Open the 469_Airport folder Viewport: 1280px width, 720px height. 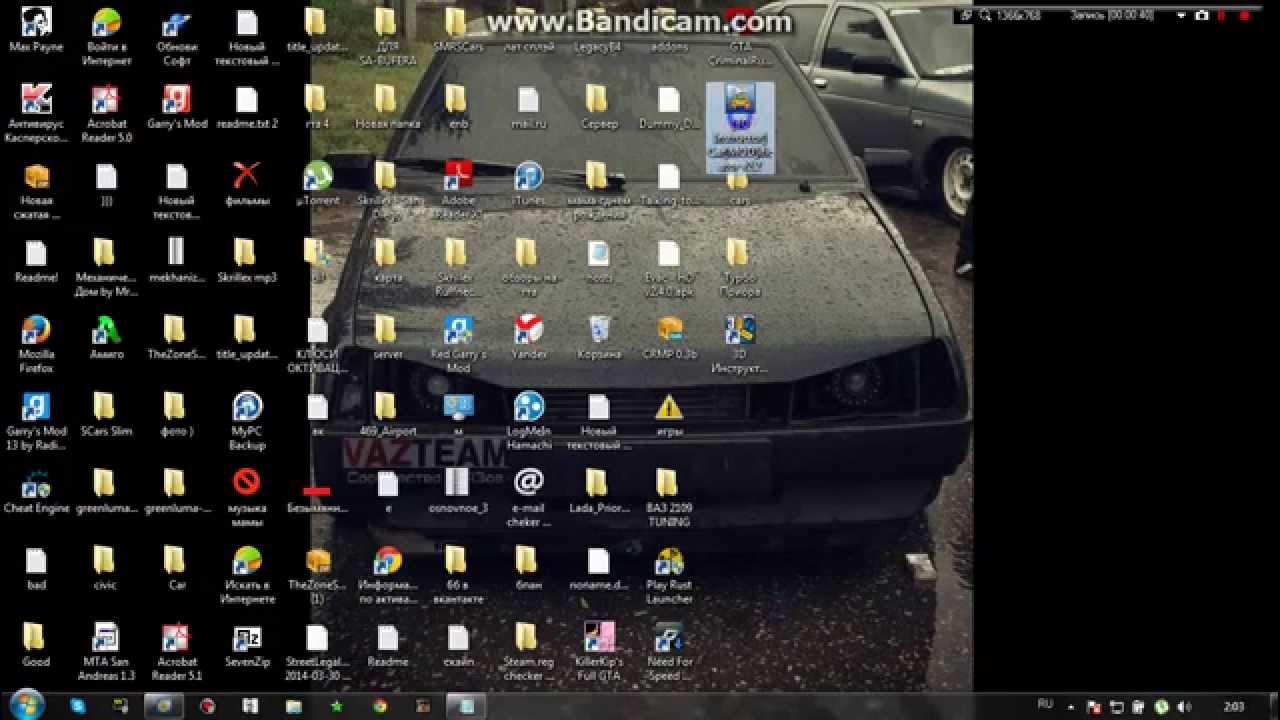click(388, 414)
